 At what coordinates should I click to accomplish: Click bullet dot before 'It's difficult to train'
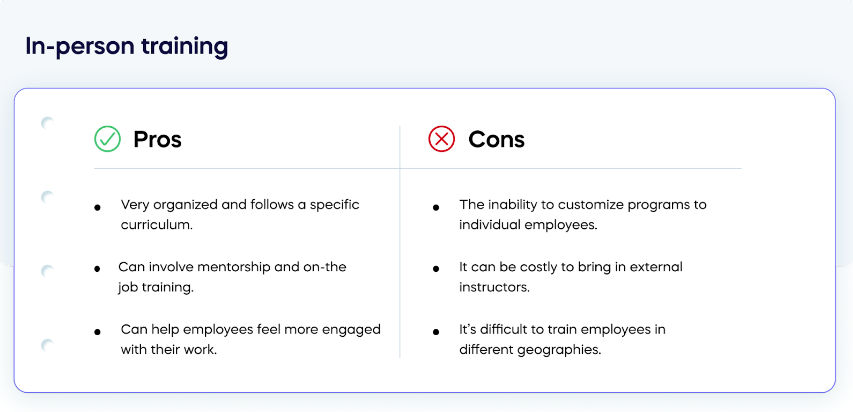(436, 331)
